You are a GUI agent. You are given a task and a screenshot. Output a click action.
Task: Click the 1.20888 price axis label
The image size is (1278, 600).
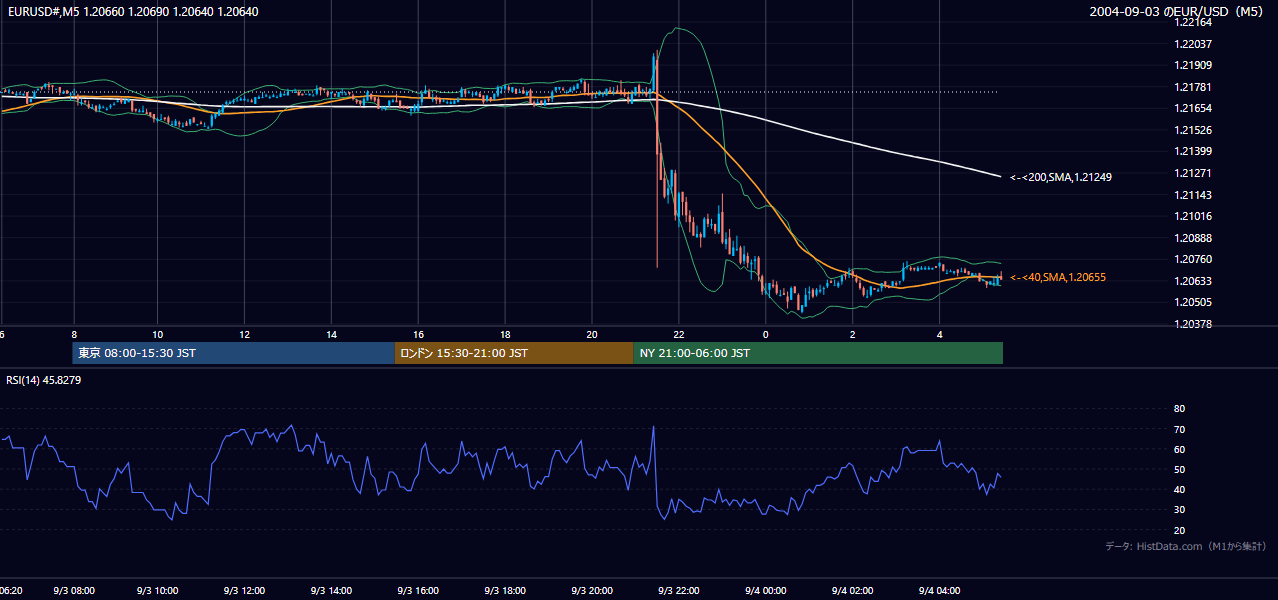[x=1192, y=238]
